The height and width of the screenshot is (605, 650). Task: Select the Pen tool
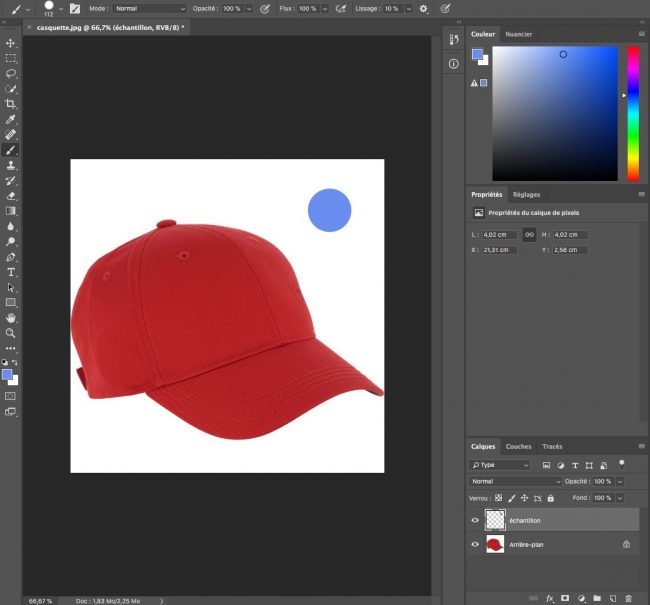coord(11,257)
